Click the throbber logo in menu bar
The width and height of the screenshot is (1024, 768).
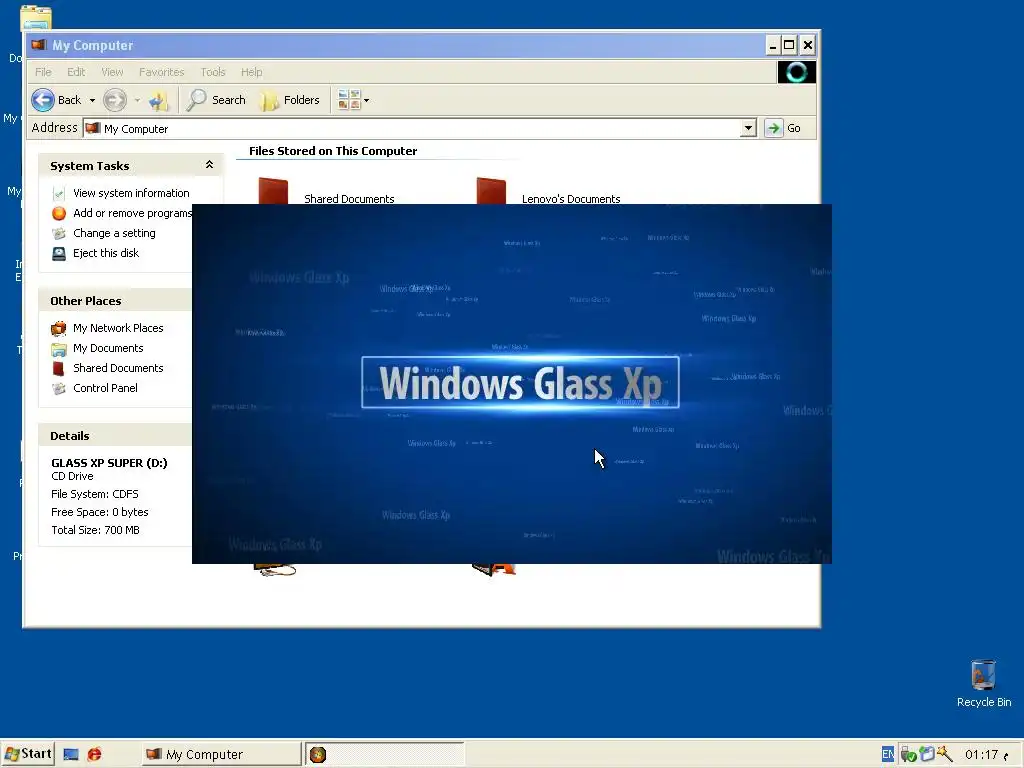click(x=797, y=72)
